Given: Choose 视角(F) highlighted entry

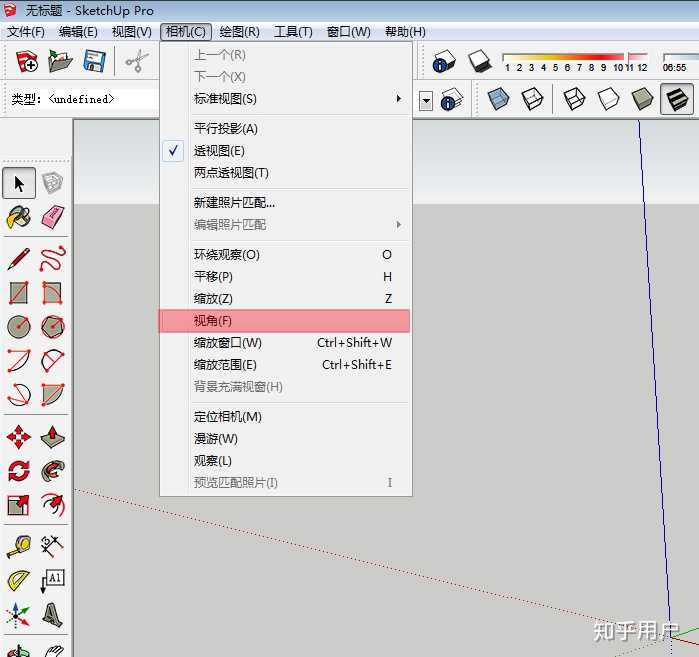Looking at the screenshot, I should tap(284, 321).
